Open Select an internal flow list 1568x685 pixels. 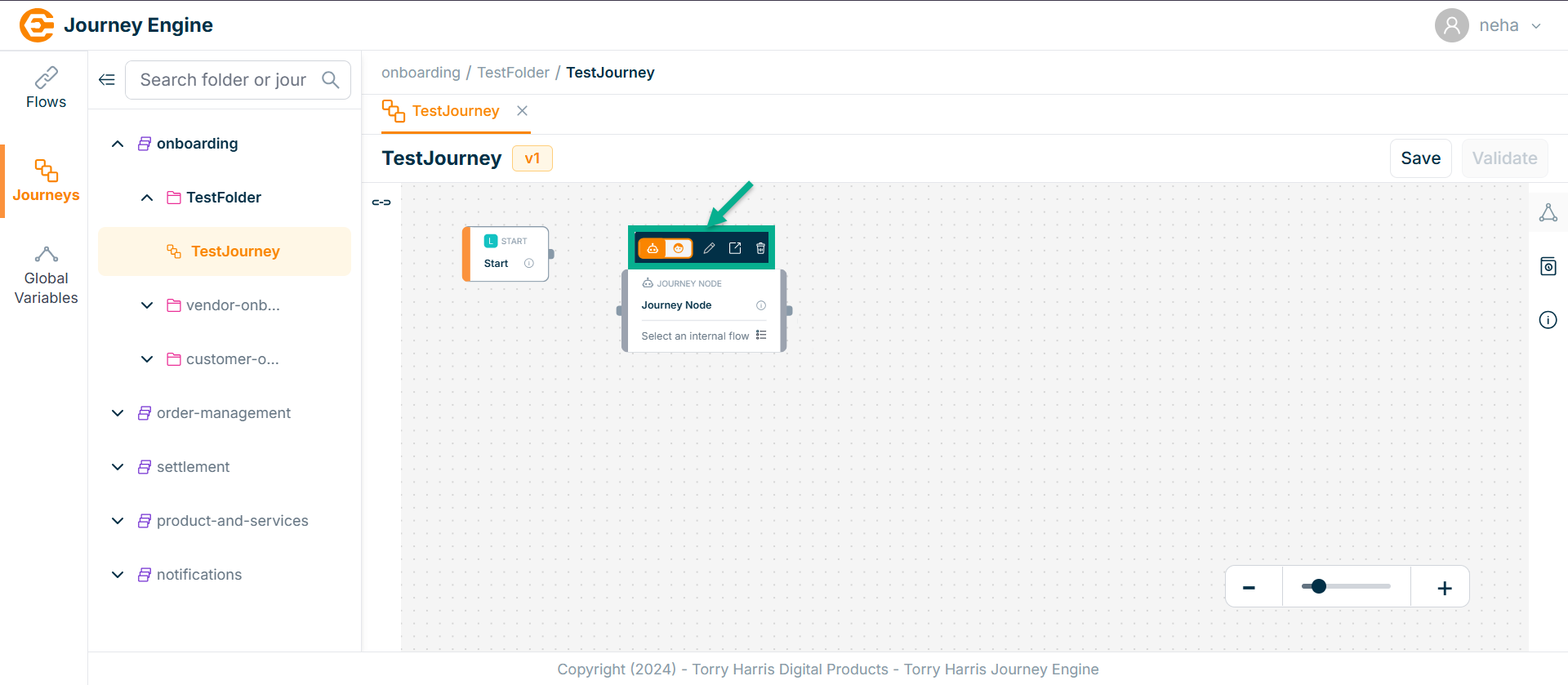click(x=761, y=336)
